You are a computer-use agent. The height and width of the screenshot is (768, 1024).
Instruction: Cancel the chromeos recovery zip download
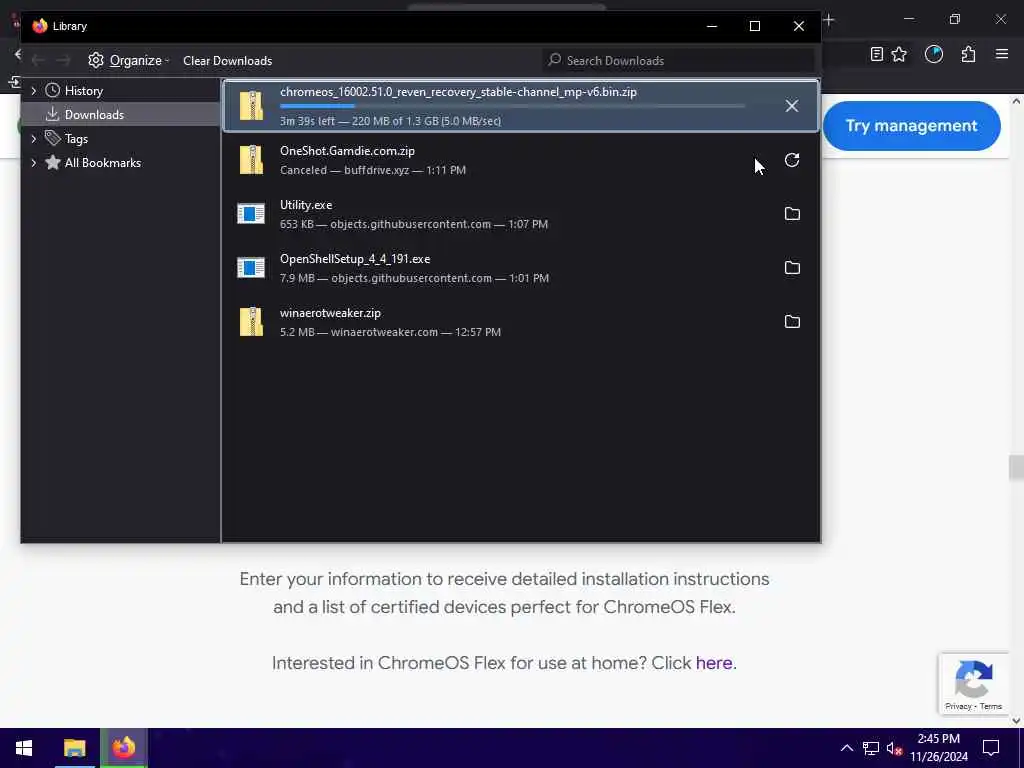(792, 106)
